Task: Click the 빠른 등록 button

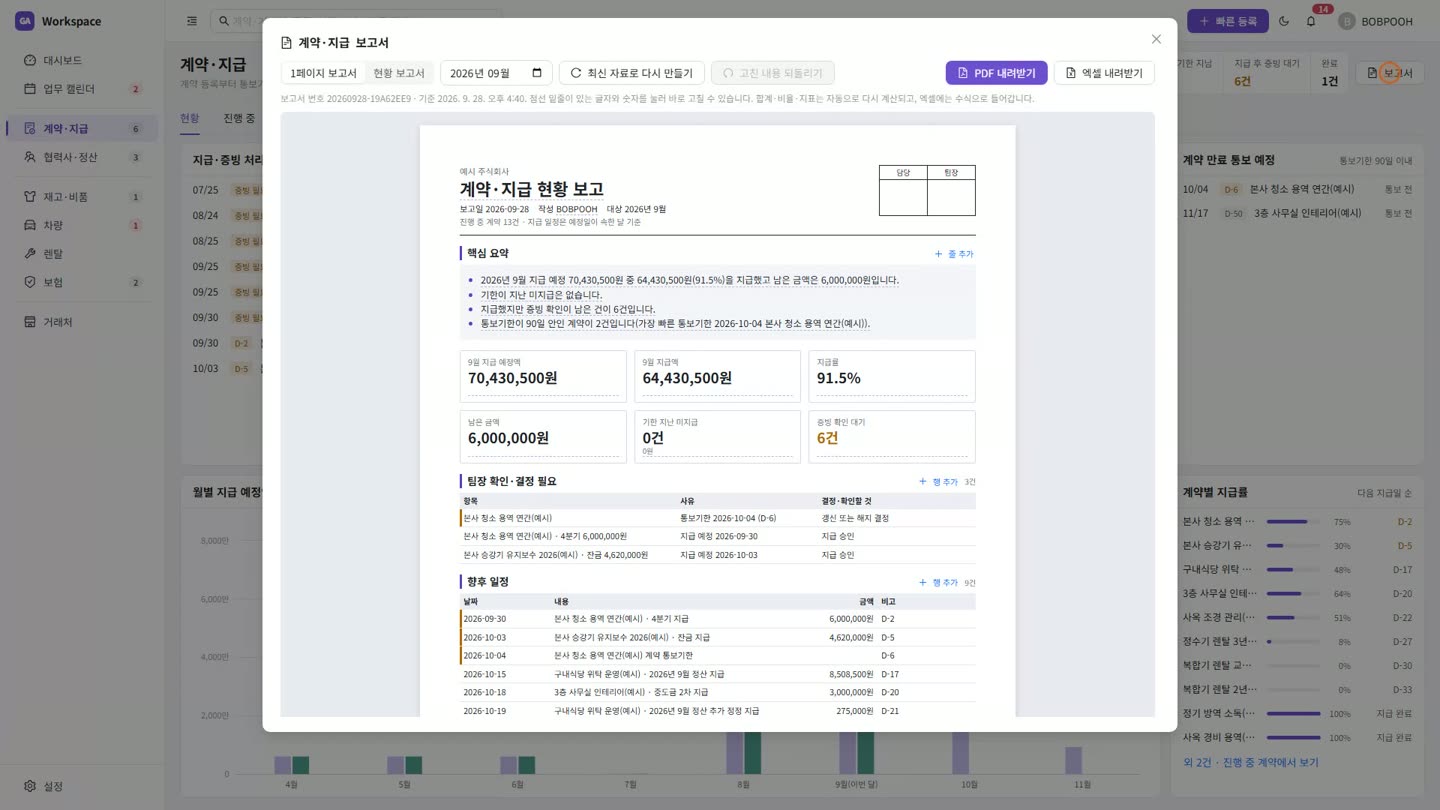Action: (1227, 21)
